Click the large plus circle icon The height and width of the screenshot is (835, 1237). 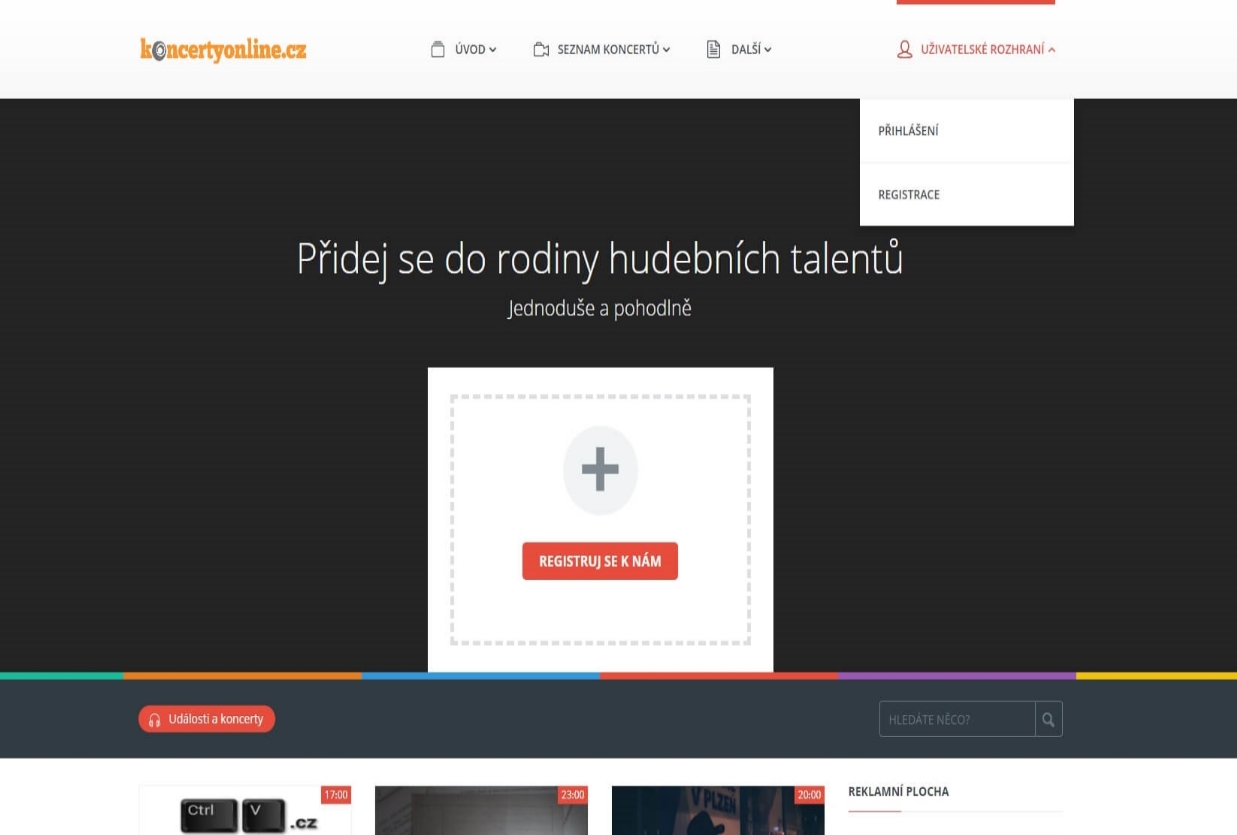(x=600, y=470)
